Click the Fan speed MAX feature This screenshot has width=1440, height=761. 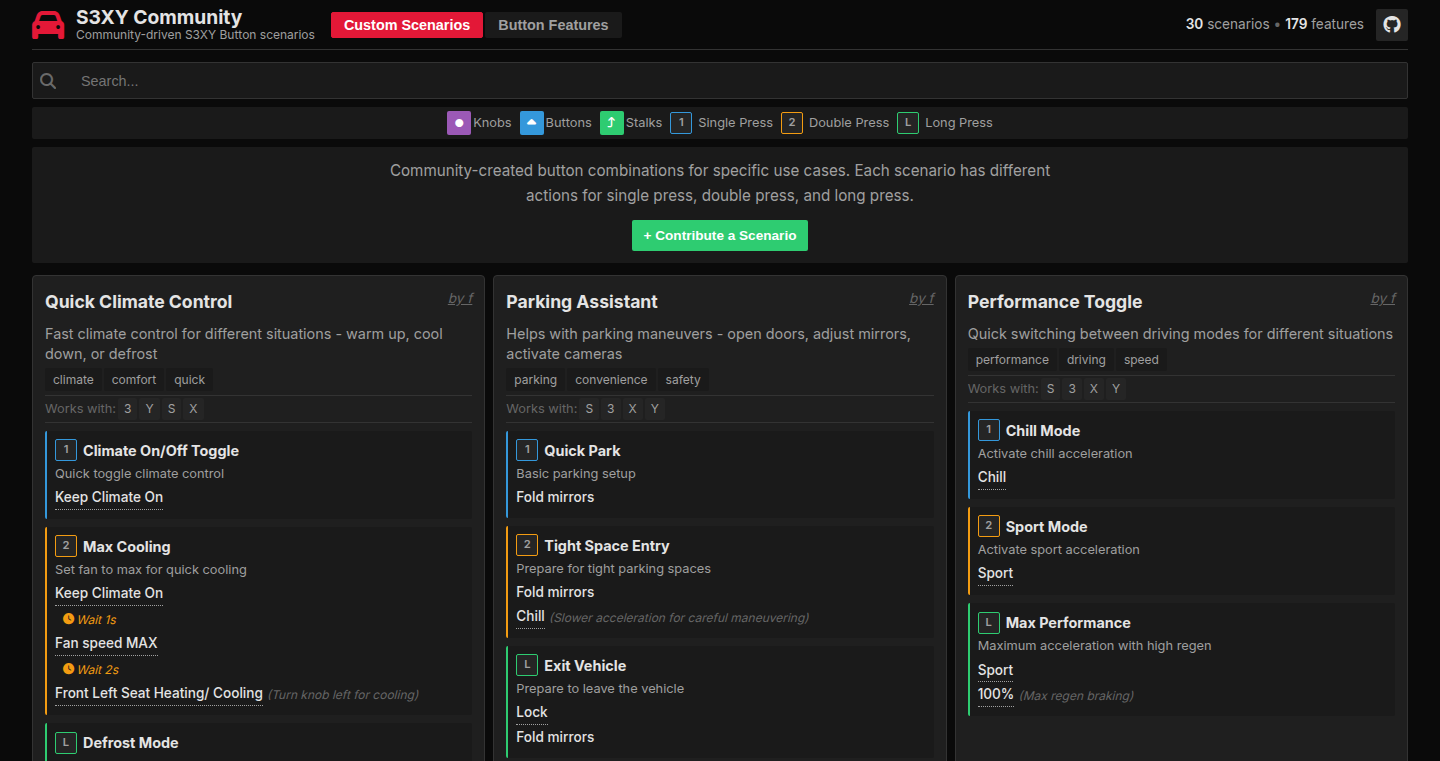coord(106,643)
